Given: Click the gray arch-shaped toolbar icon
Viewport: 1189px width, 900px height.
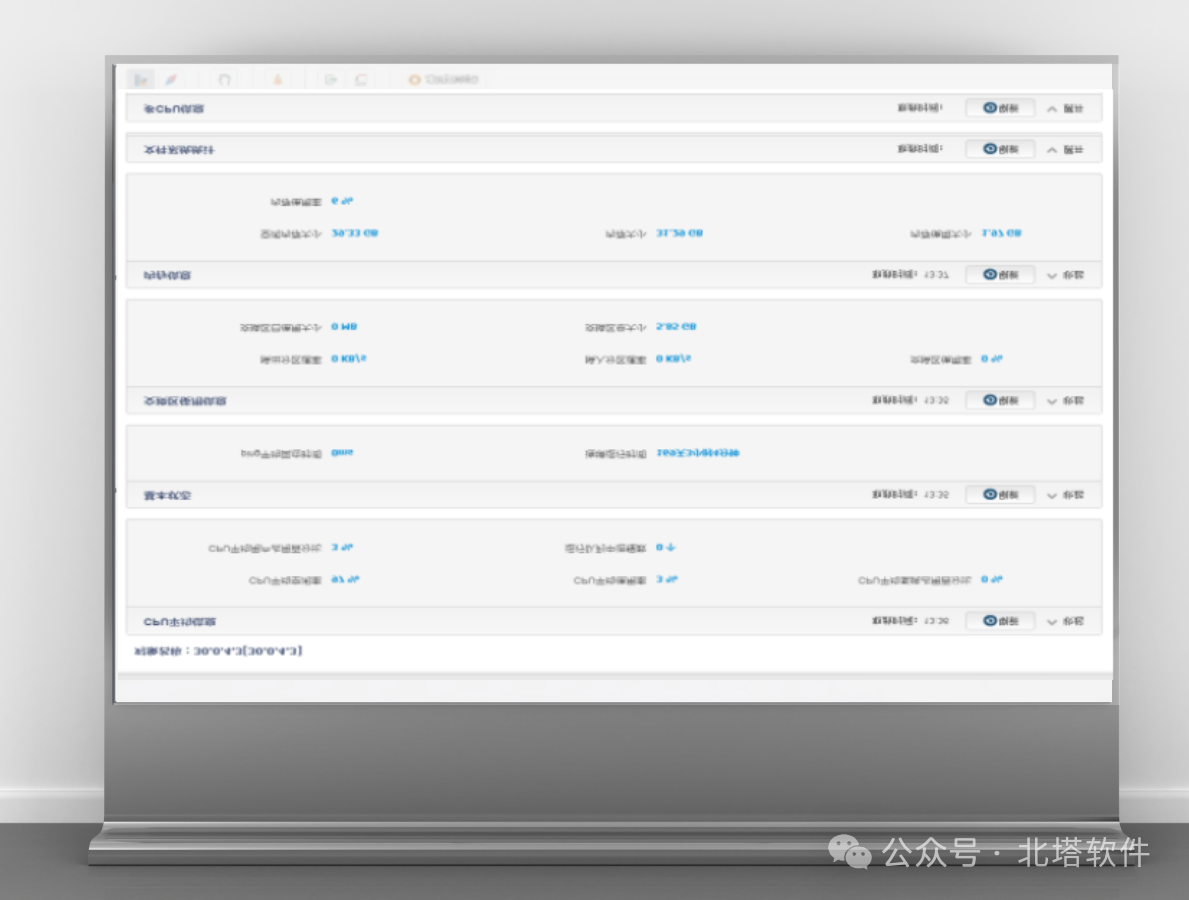Looking at the screenshot, I should 225,79.
